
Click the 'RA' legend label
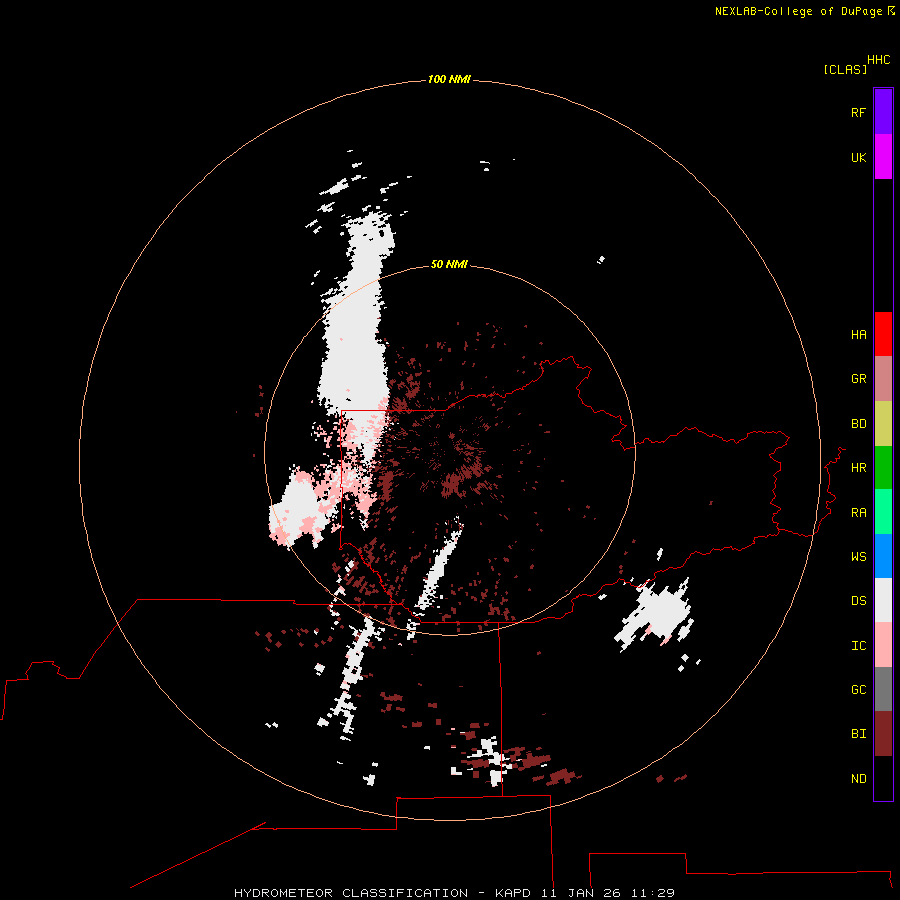coord(858,513)
